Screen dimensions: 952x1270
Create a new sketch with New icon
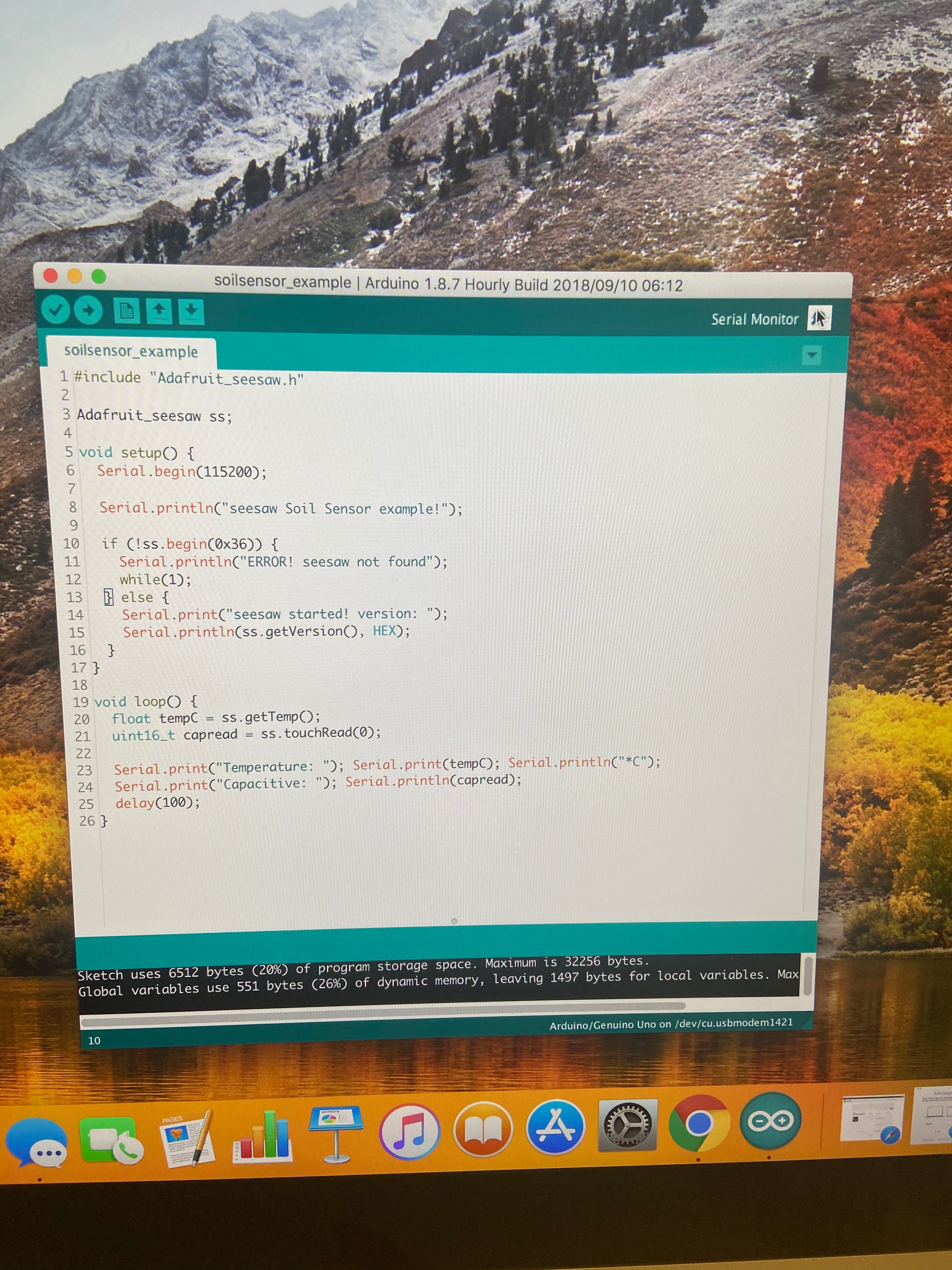[126, 311]
